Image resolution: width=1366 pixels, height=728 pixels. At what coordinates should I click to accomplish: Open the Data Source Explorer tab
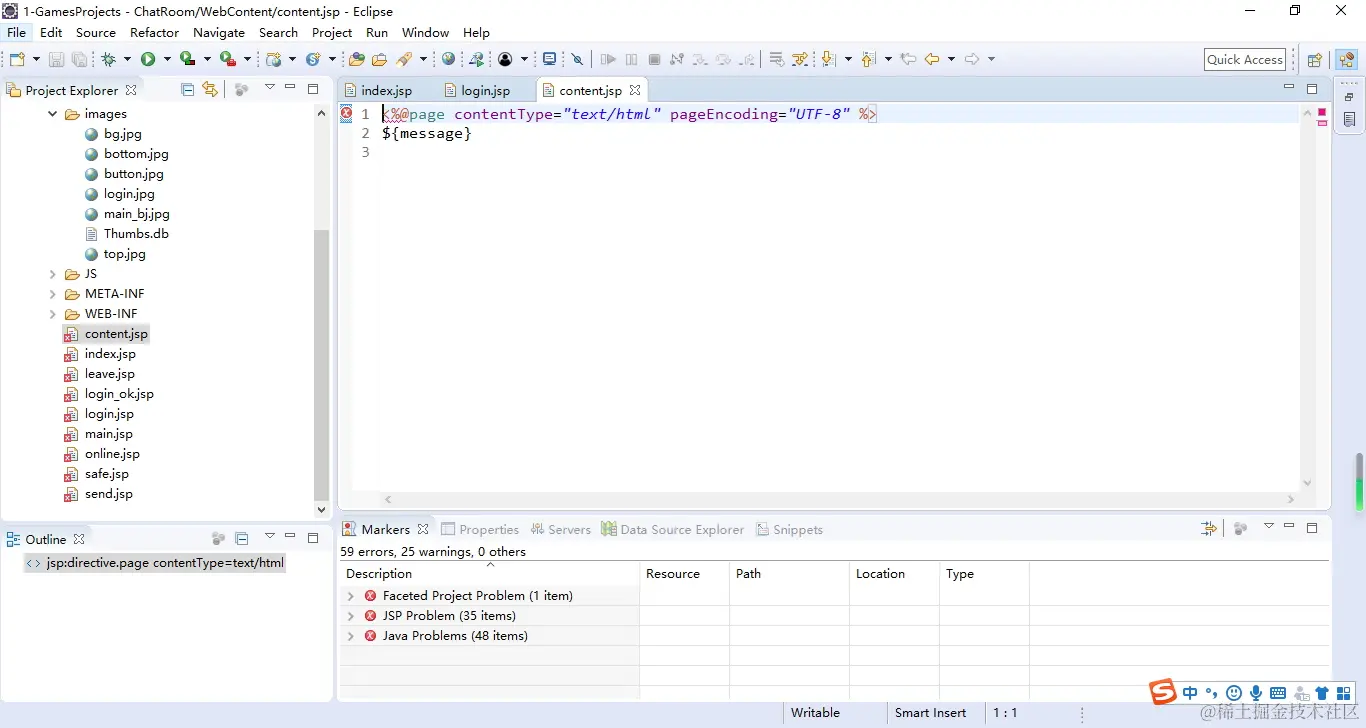click(x=672, y=529)
